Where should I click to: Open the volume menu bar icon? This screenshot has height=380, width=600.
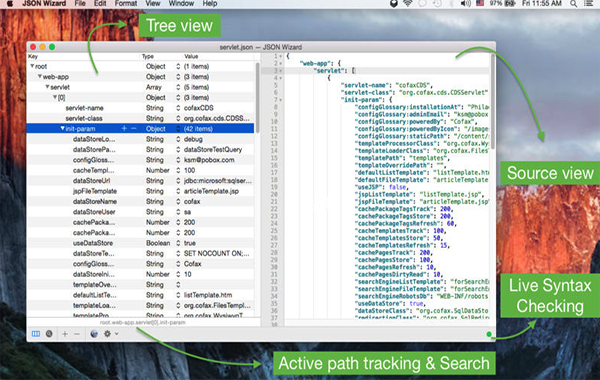click(x=465, y=3)
